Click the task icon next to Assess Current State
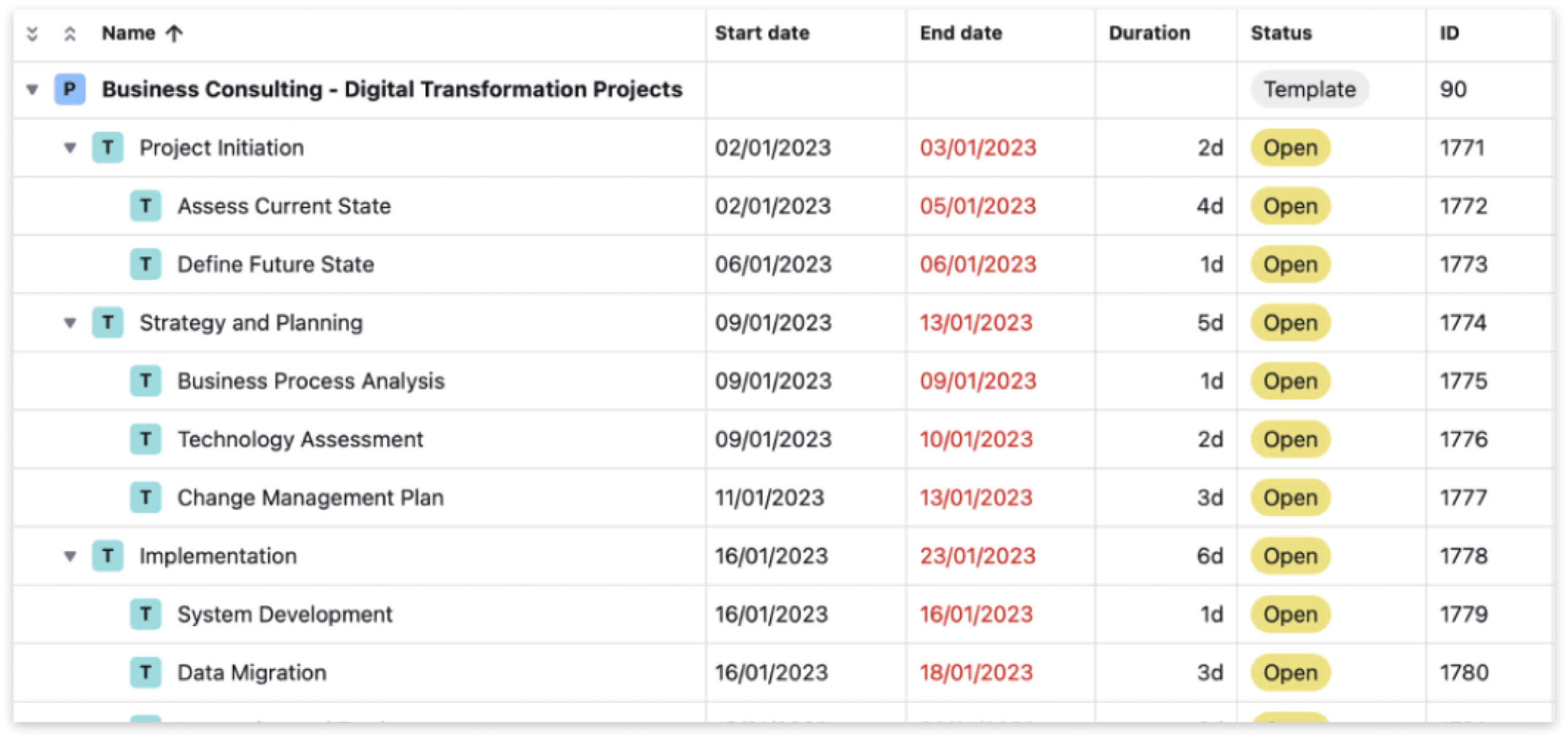The width and height of the screenshot is (1568, 739). tap(146, 205)
